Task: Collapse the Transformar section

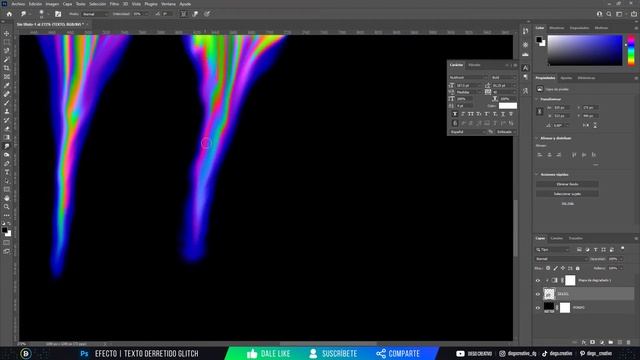Action: (x=537, y=99)
